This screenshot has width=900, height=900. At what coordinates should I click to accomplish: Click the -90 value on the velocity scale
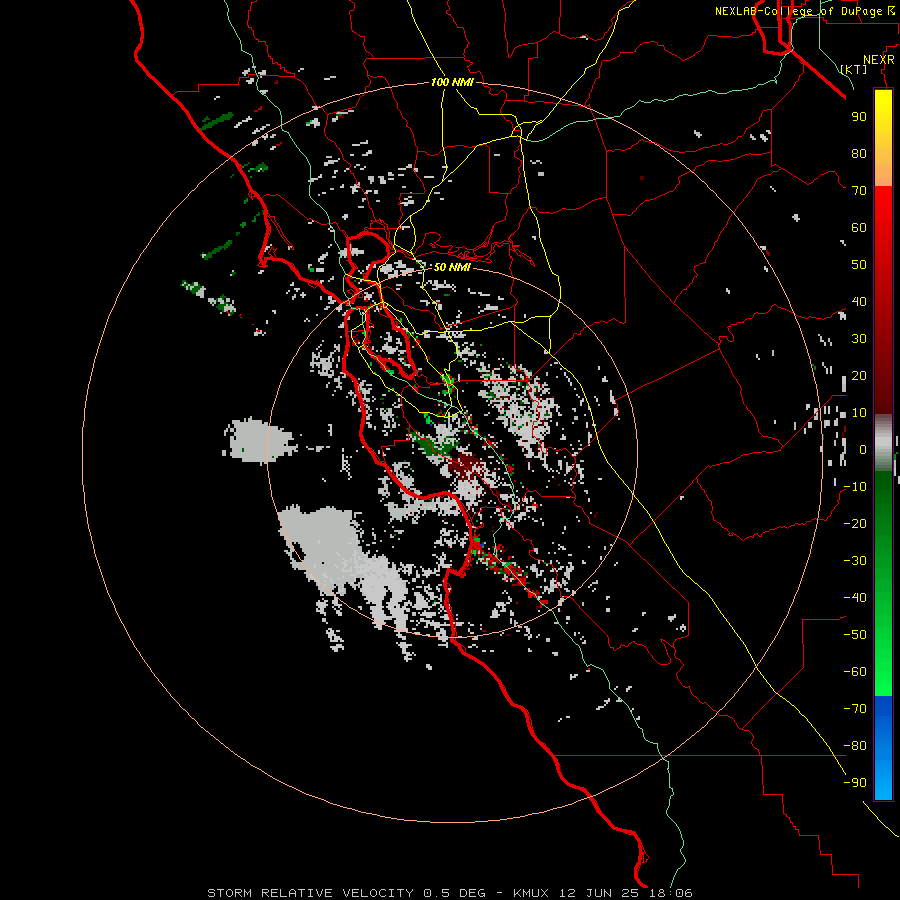[855, 783]
